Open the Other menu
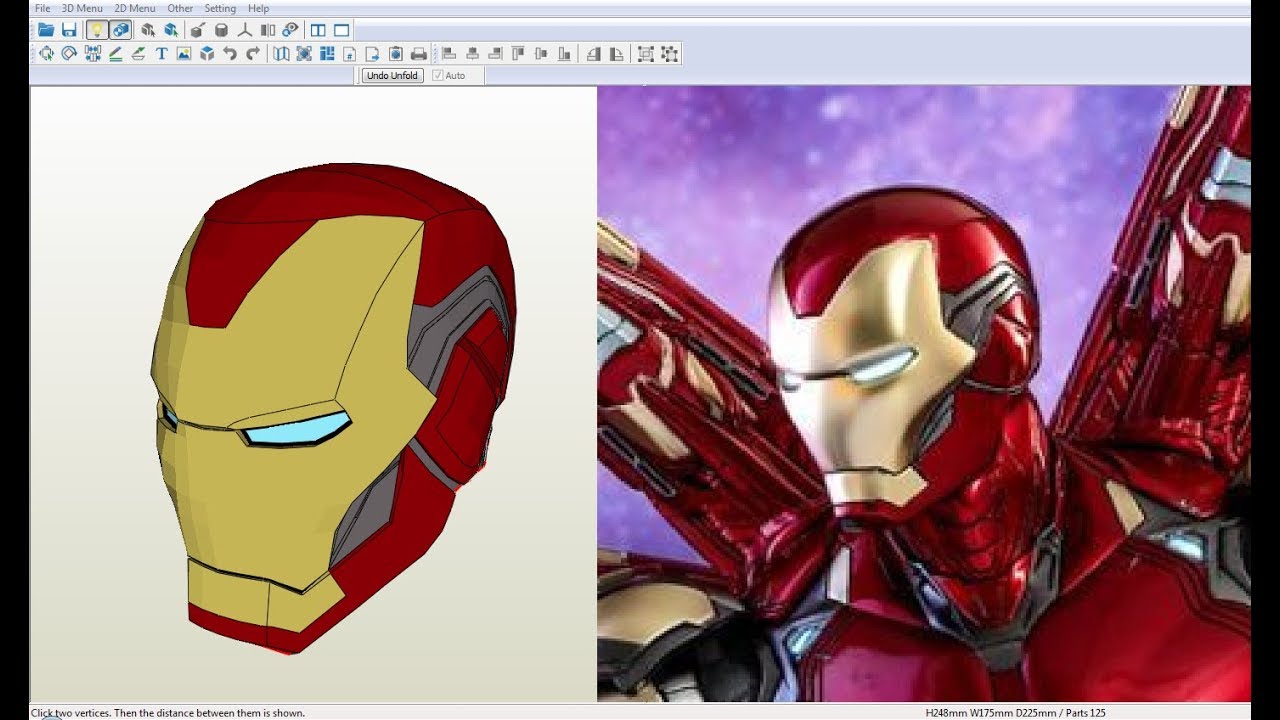 tap(181, 8)
